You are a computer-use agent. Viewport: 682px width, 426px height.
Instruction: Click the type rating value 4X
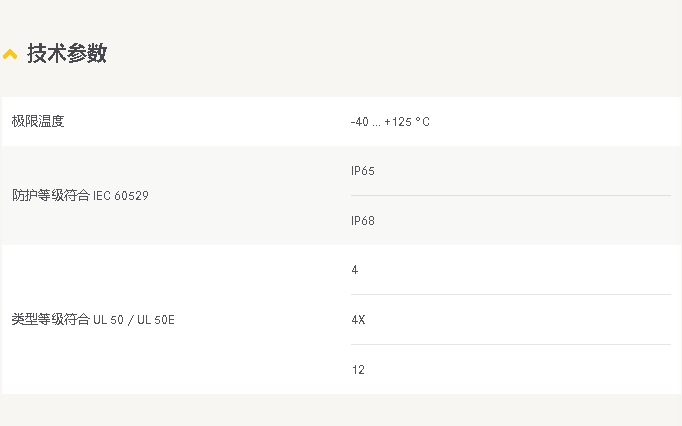[358, 320]
